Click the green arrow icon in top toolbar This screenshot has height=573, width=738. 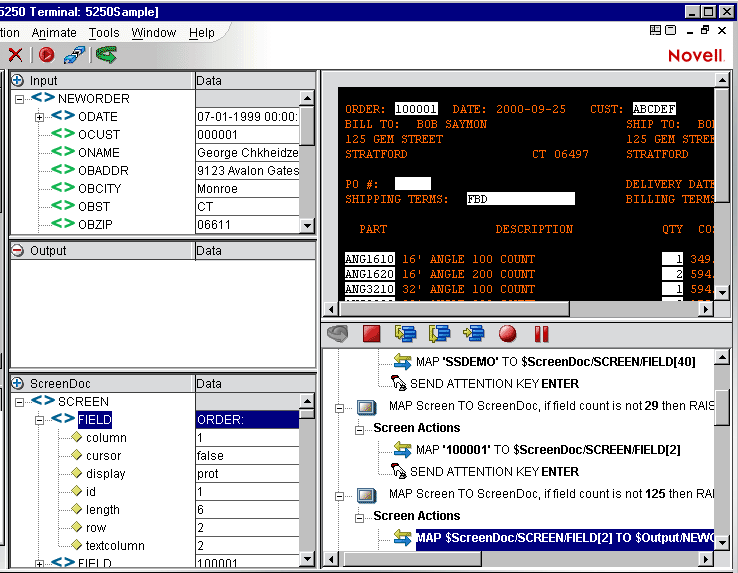pyautogui.click(x=106, y=55)
